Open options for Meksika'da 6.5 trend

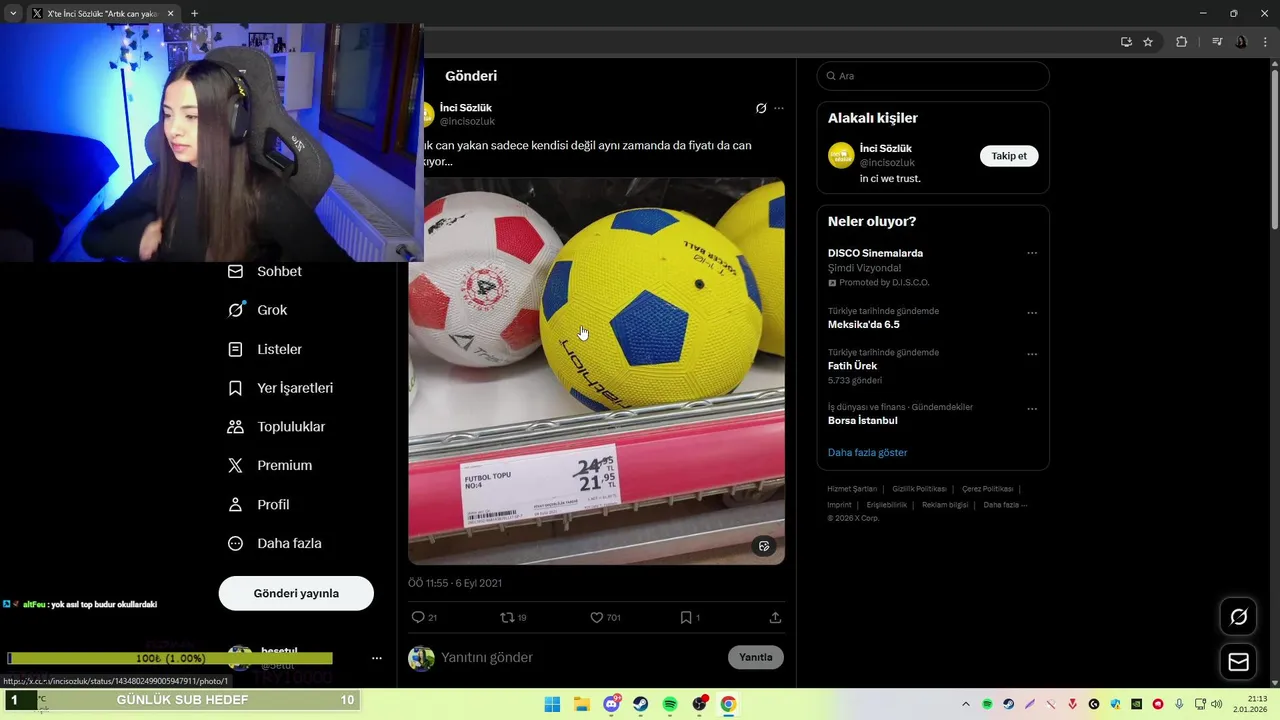pos(1032,313)
